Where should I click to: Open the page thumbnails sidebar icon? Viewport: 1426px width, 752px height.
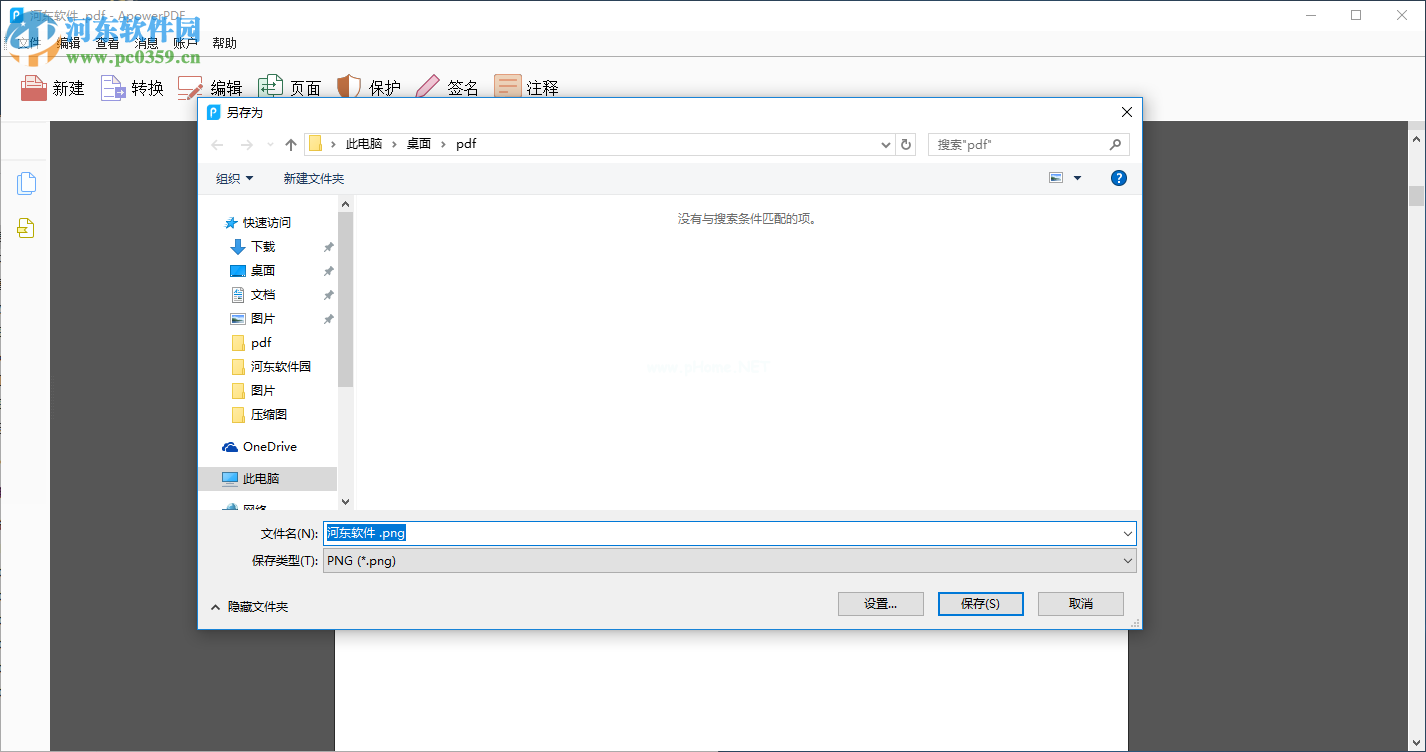[26, 183]
